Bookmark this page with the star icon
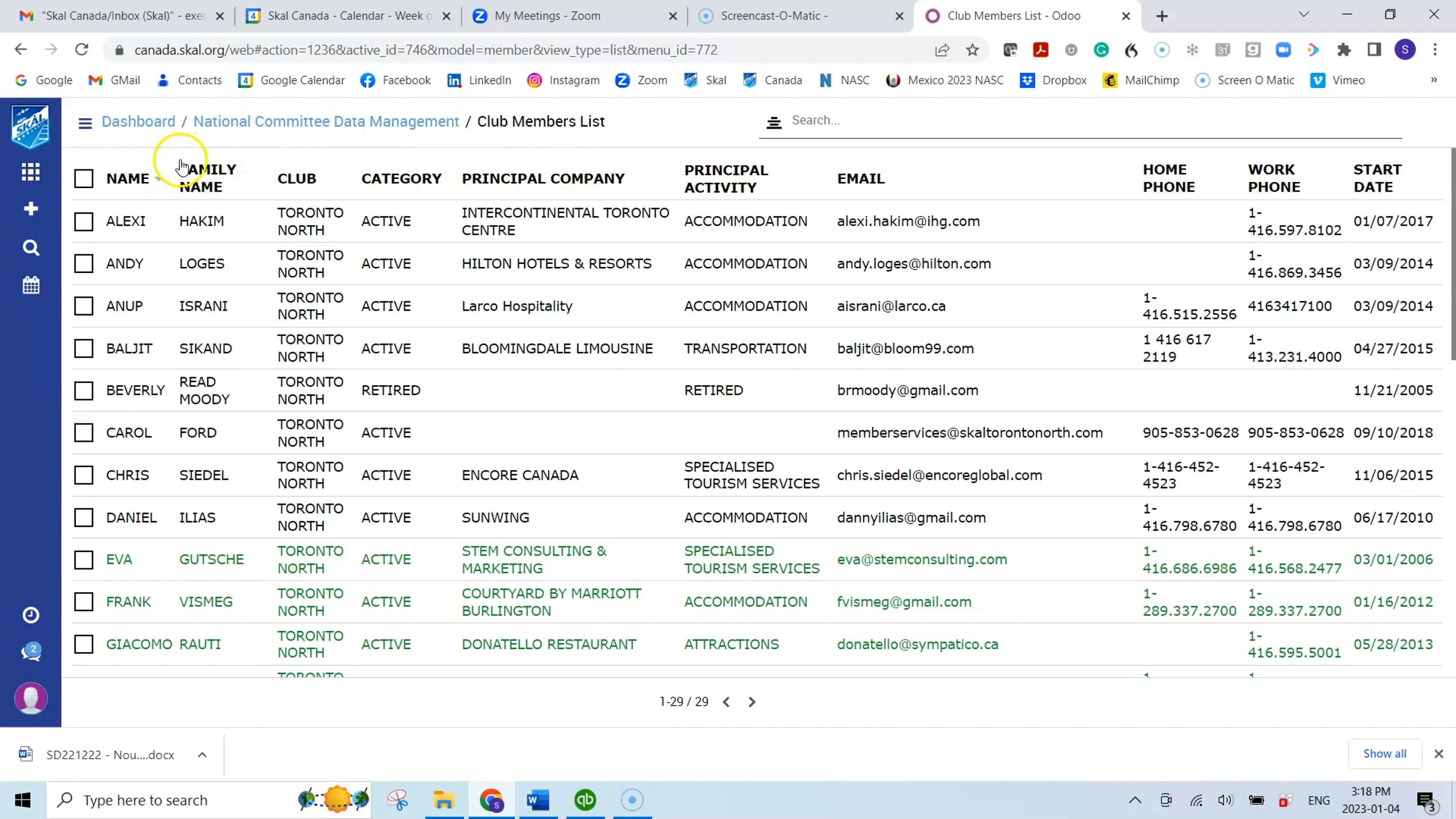 [972, 50]
